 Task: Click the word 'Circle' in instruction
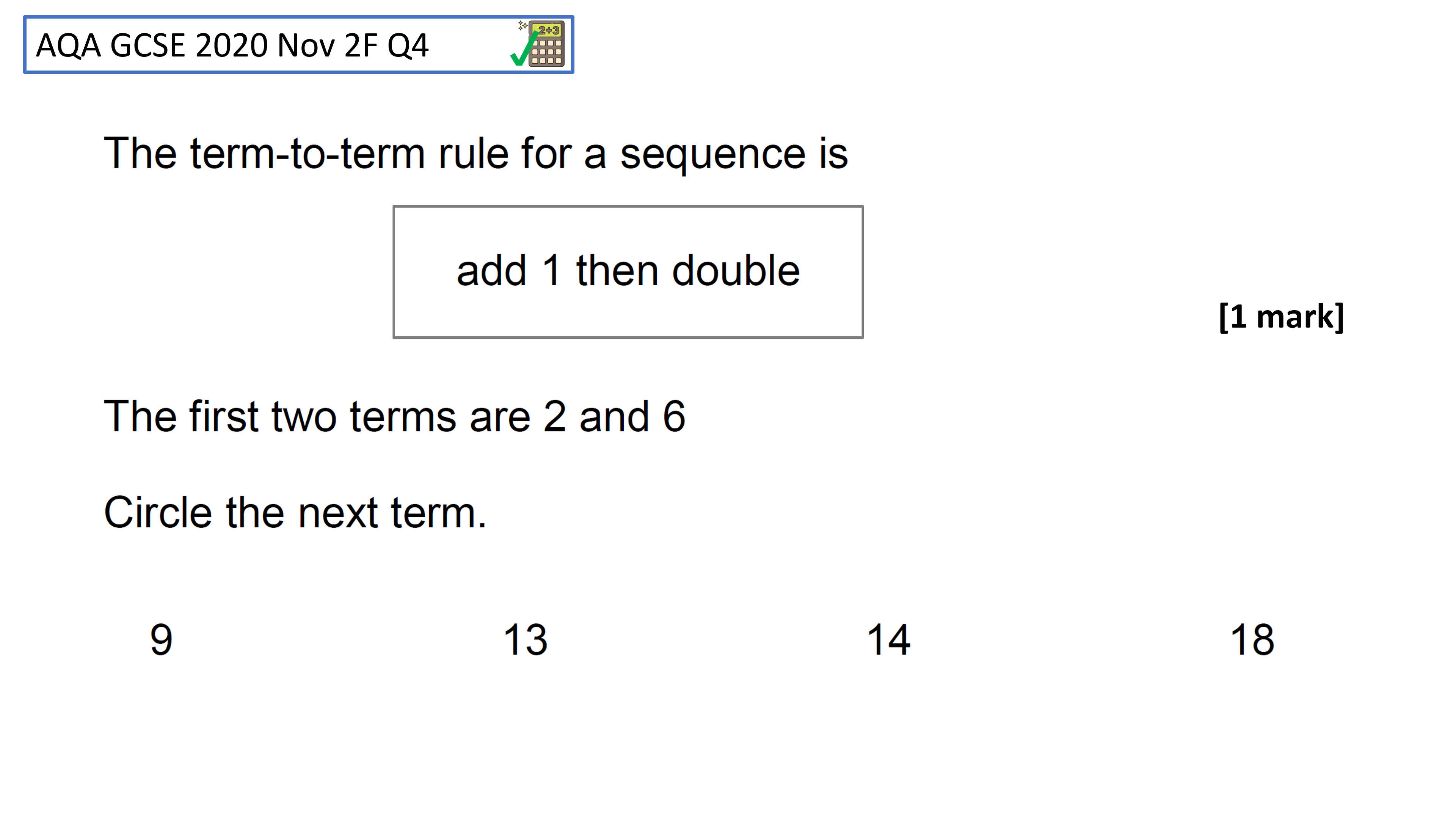tap(158, 513)
